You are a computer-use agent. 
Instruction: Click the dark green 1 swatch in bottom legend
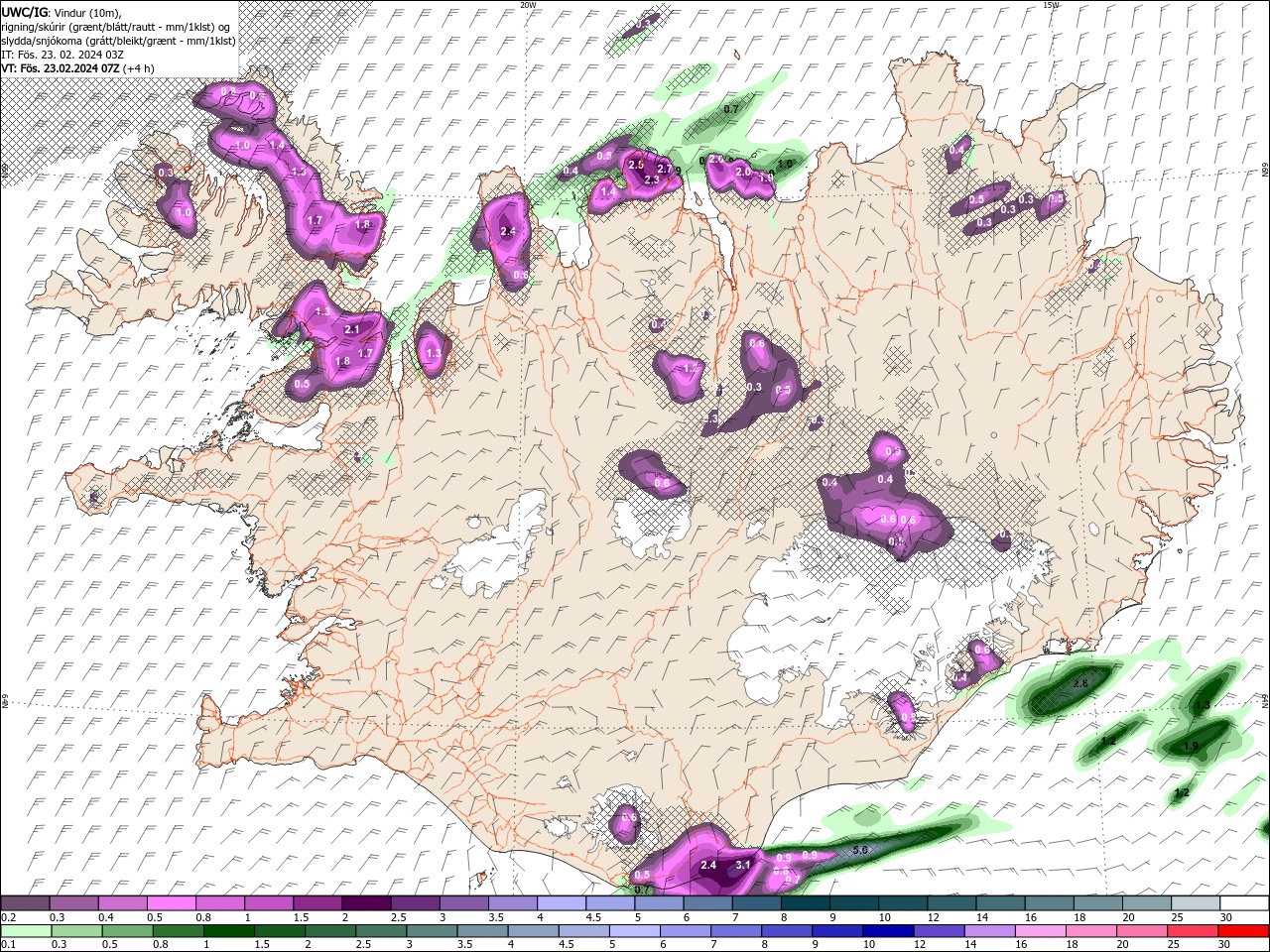pyautogui.click(x=229, y=931)
